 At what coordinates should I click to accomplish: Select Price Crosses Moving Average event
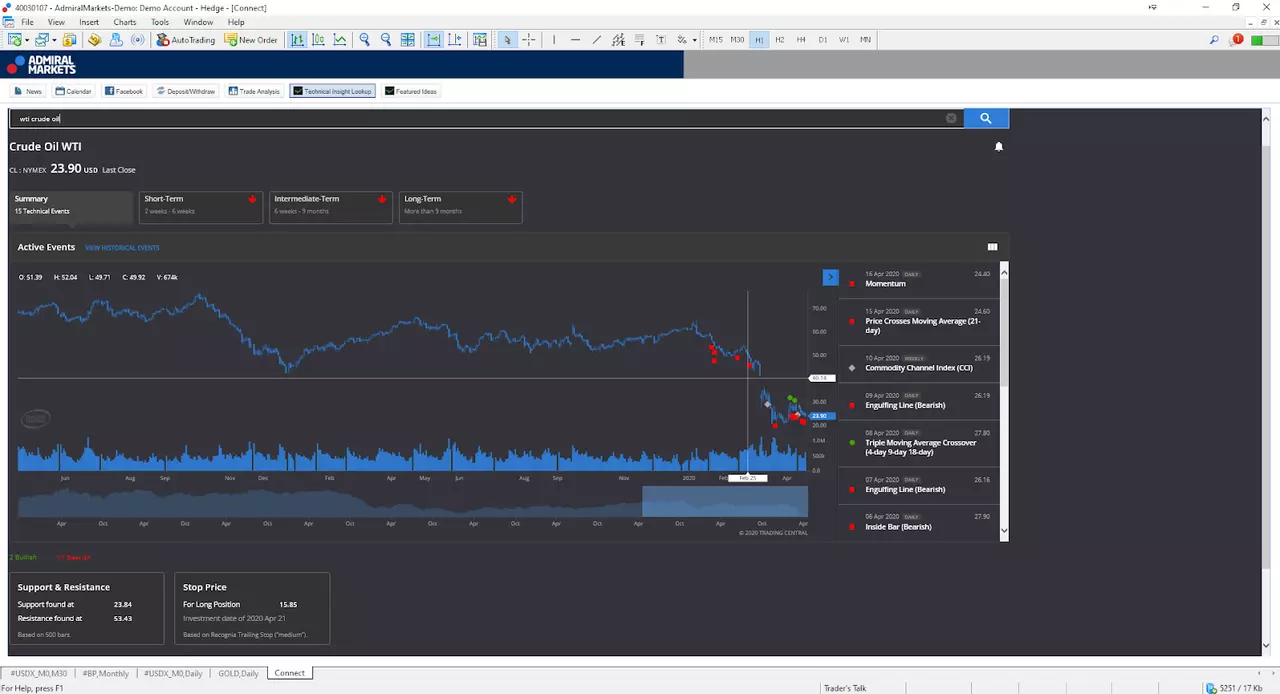click(918, 321)
